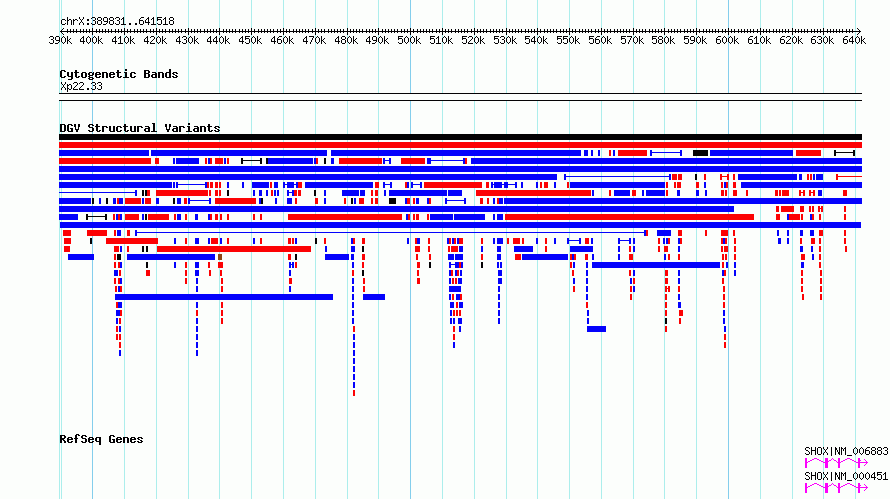890x499 pixels.
Task: Select the black variant block near 590k
Action: (x=700, y=153)
